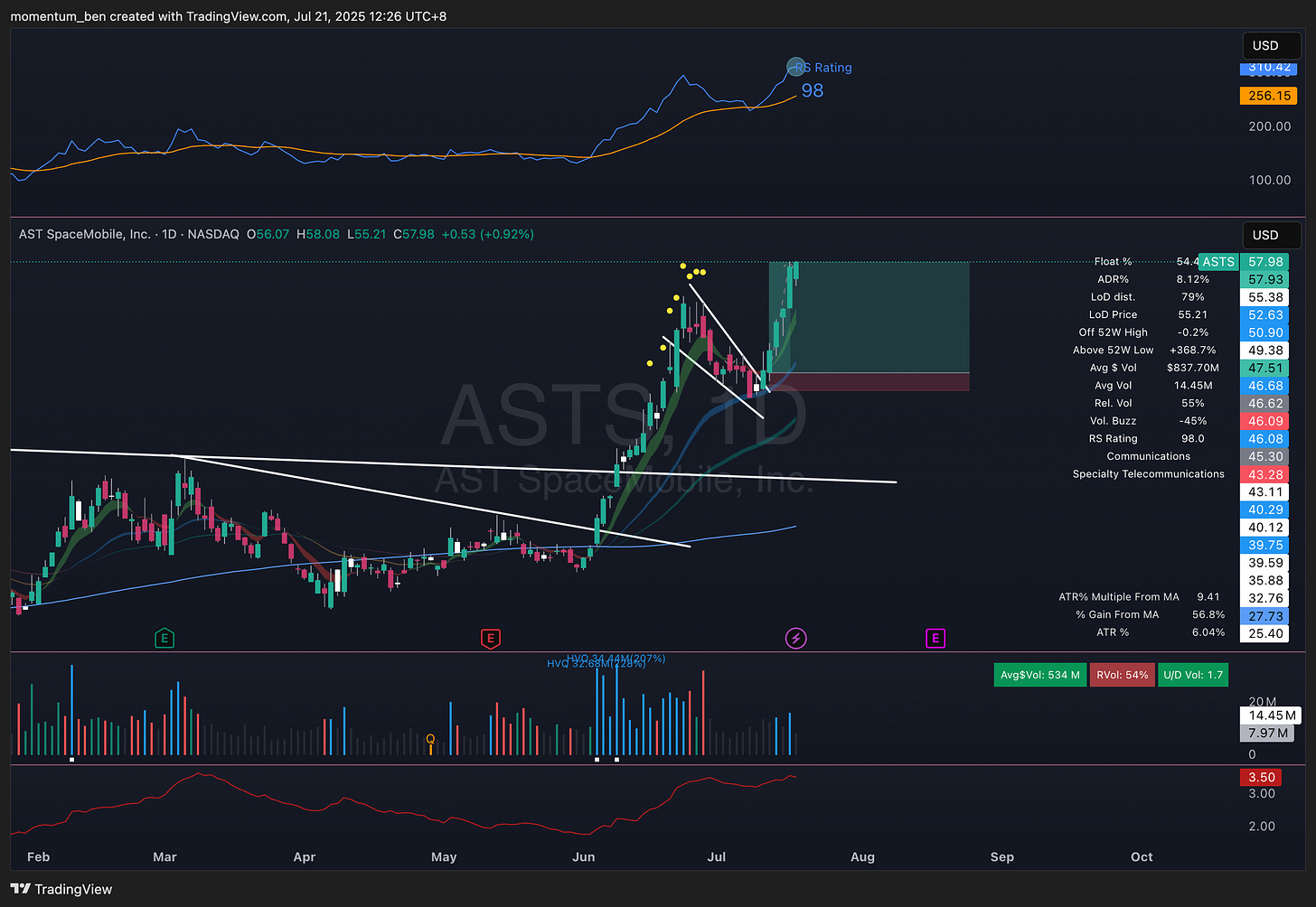Click the % Gain From MA value 56.8%
This screenshot has height=907, width=1316.
pyautogui.click(x=1208, y=614)
